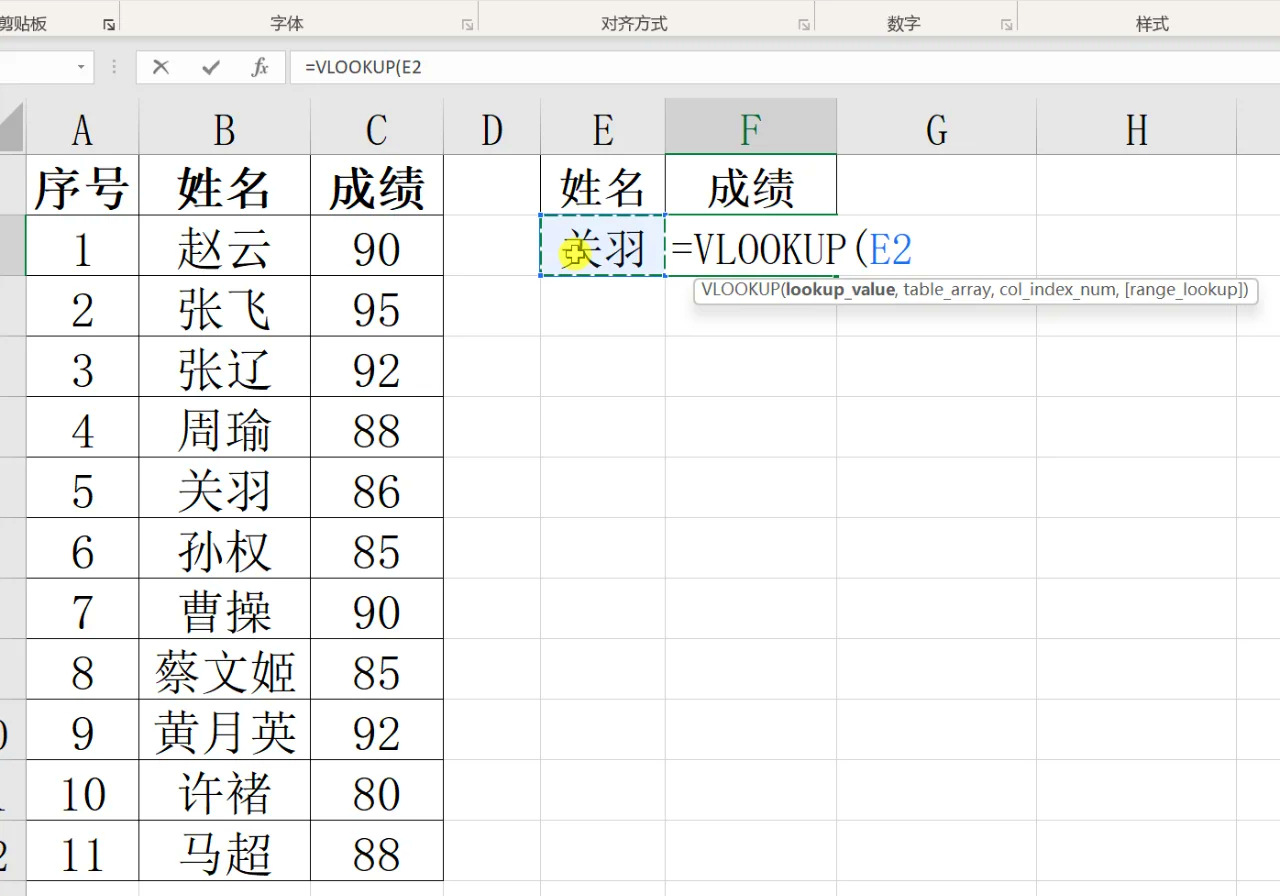The image size is (1280, 896).
Task: Select the cell with 周瑜
Action: (x=225, y=428)
